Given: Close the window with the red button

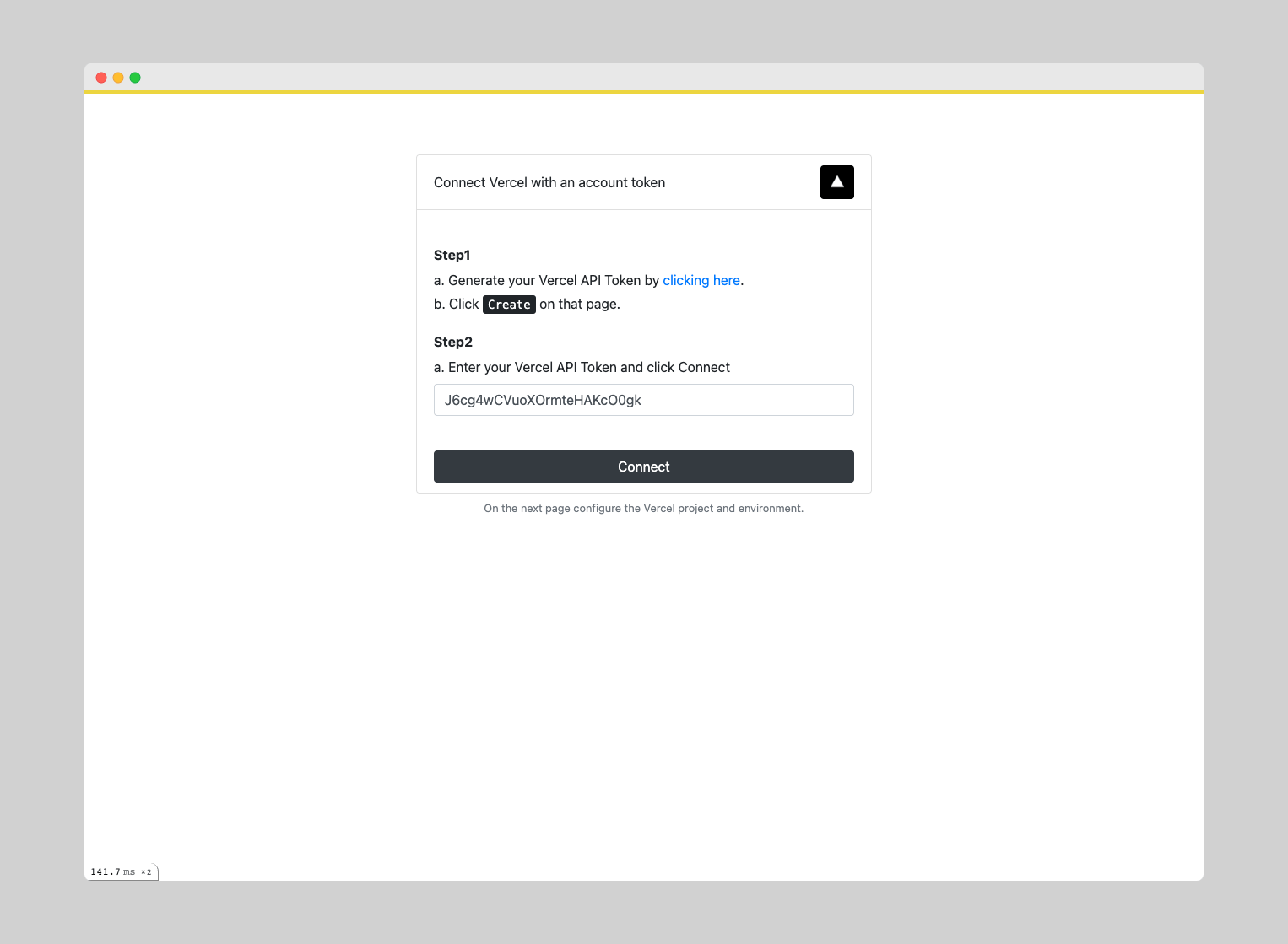Looking at the screenshot, I should (101, 78).
